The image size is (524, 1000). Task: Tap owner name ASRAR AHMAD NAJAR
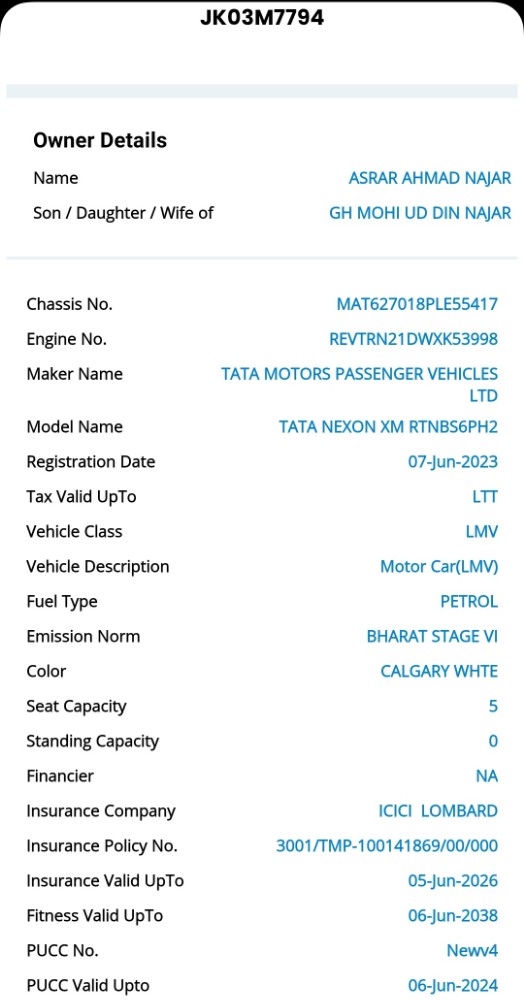[430, 178]
